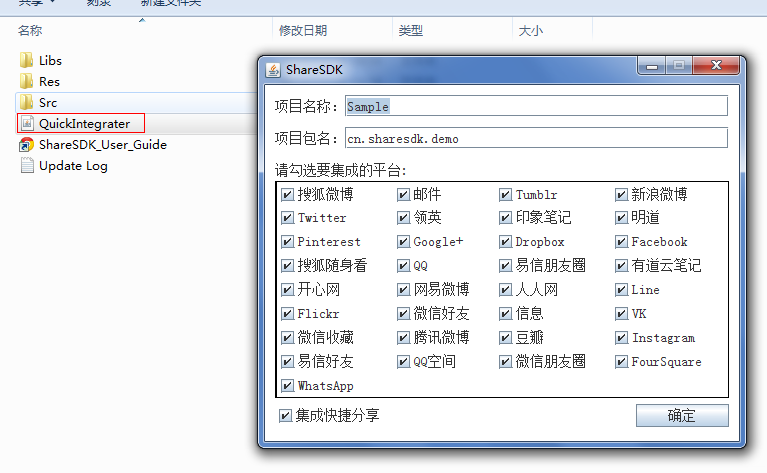Viewport: 767px width, 473px height.
Task: Click the Java icon in ShareSDK title bar
Action: (x=273, y=70)
